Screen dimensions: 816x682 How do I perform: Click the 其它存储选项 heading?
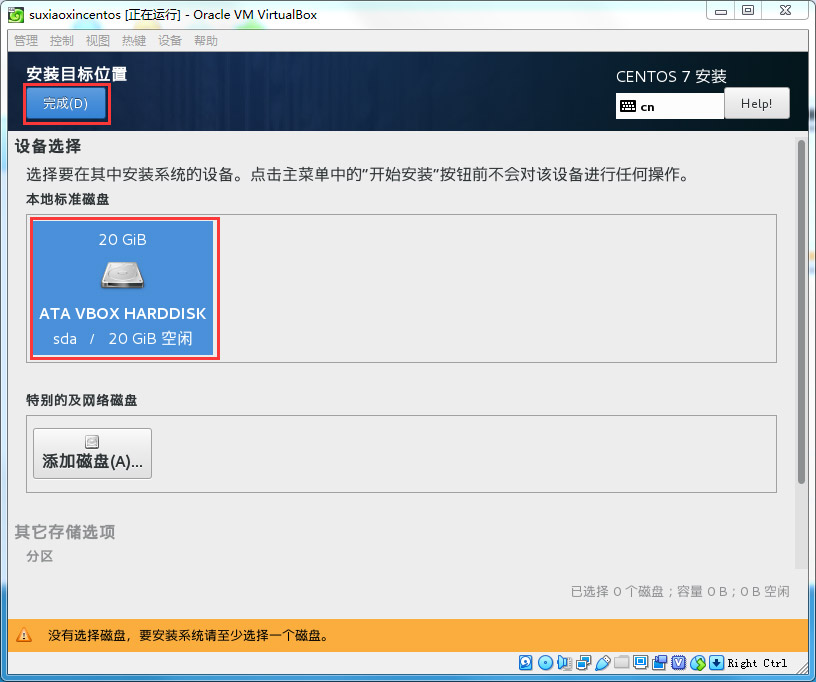click(x=65, y=532)
